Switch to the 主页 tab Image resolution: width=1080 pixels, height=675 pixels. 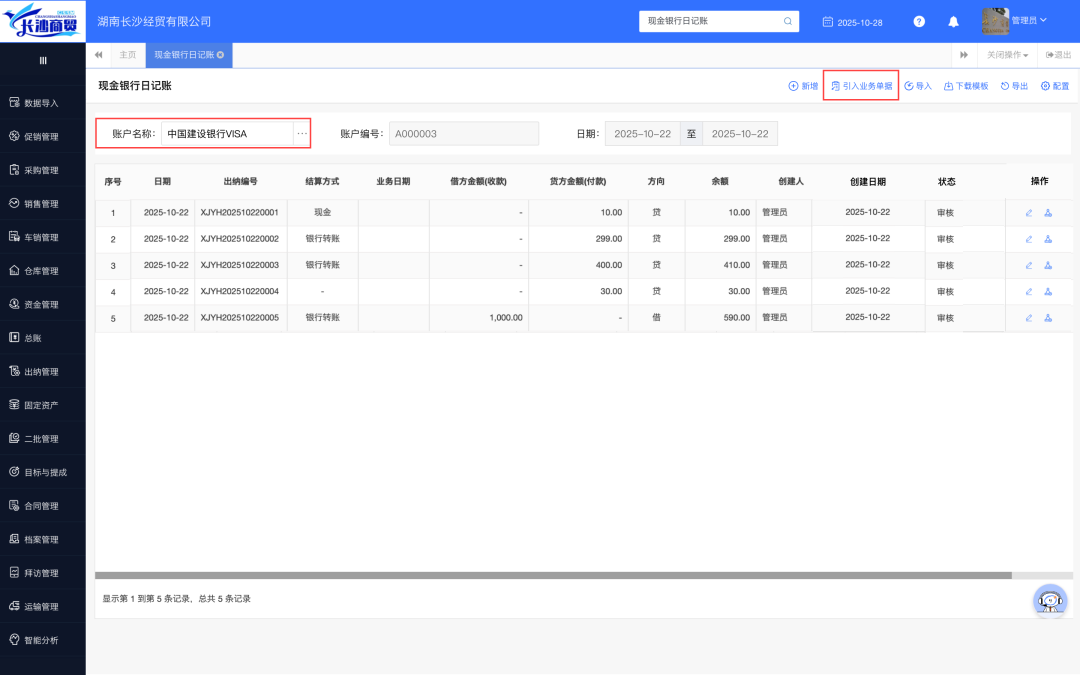pos(128,55)
